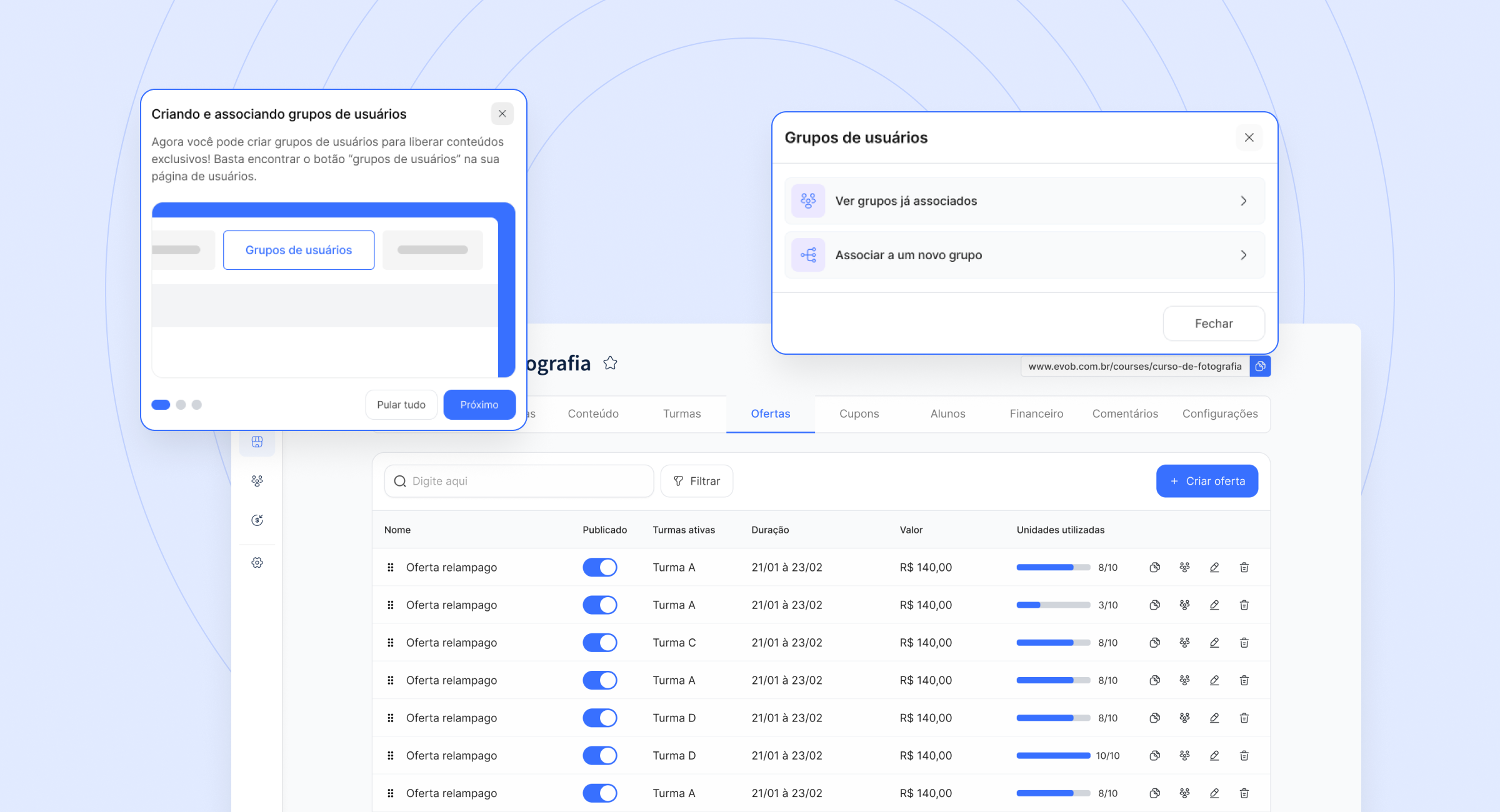Click the purple groups icon beside Ver grupos já associados
The image size is (1500, 812).
808,201
